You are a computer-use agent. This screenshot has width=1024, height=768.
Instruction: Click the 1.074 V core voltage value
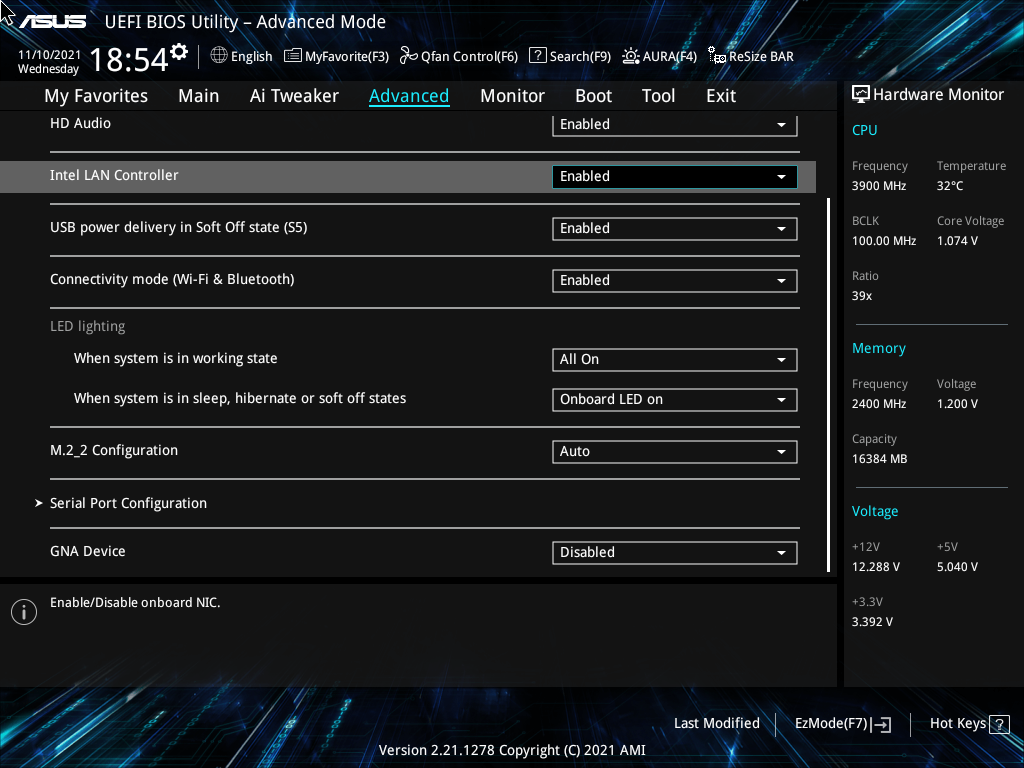coord(957,241)
